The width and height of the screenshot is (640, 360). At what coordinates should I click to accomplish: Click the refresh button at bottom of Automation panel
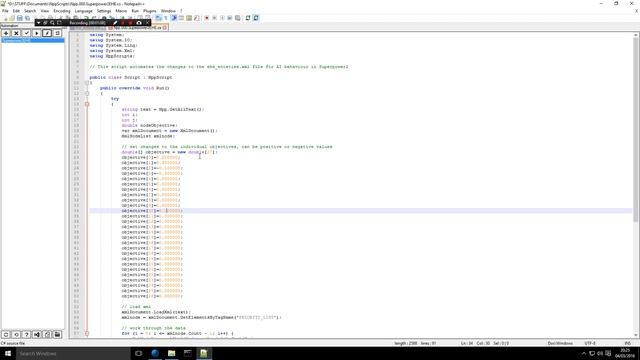coord(16,334)
